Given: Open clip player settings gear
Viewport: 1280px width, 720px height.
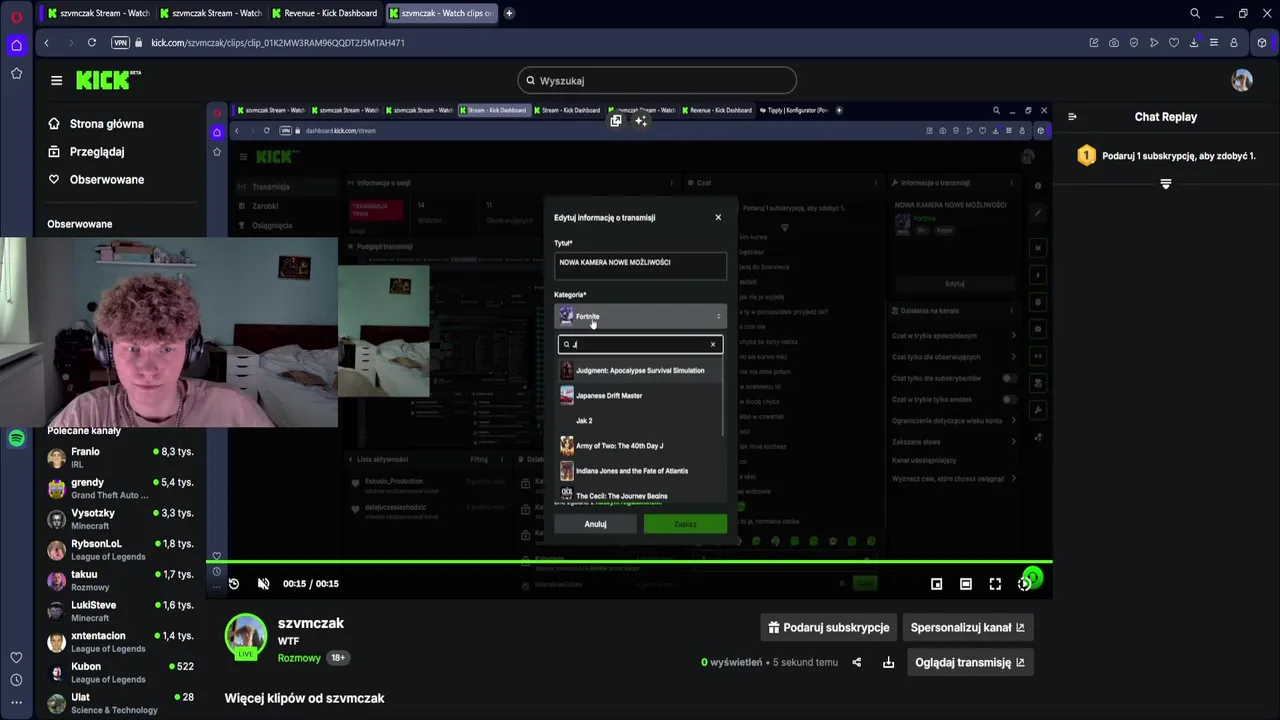Looking at the screenshot, I should (1024, 584).
